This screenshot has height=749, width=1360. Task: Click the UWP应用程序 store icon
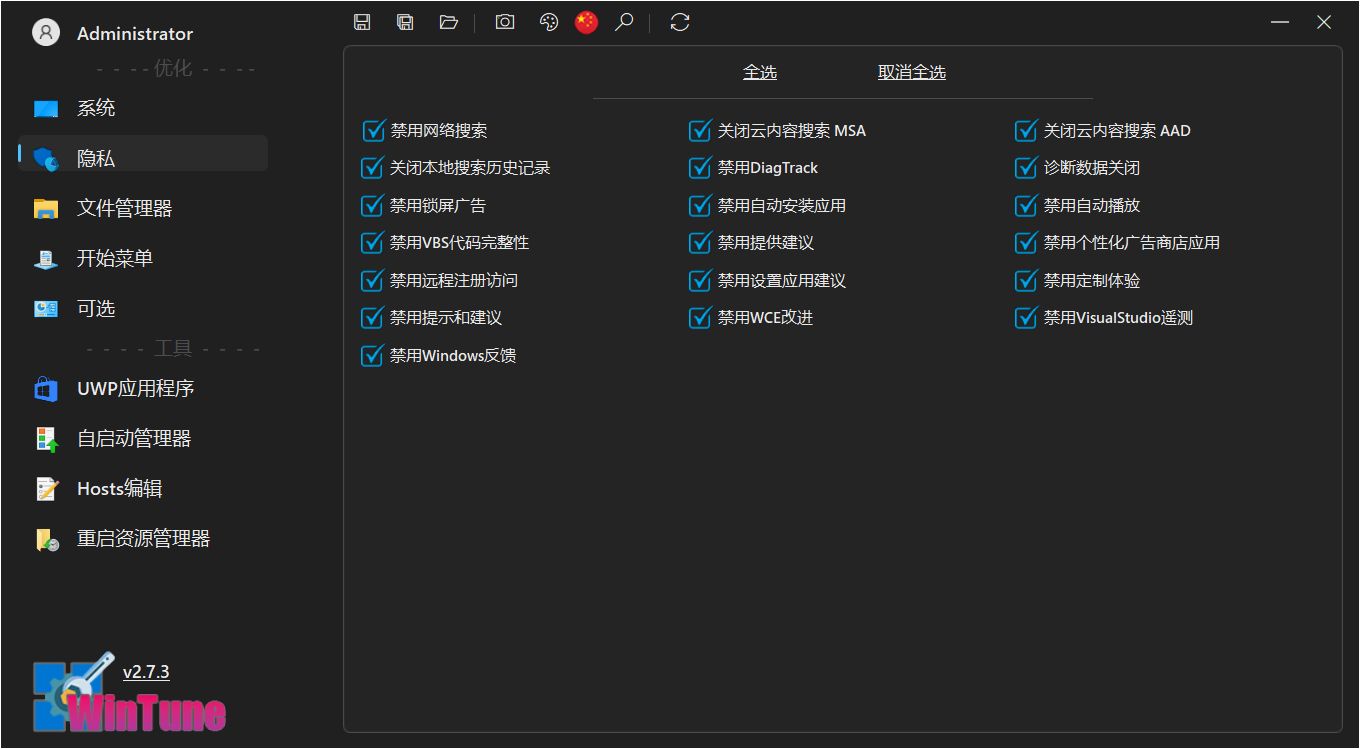[46, 389]
